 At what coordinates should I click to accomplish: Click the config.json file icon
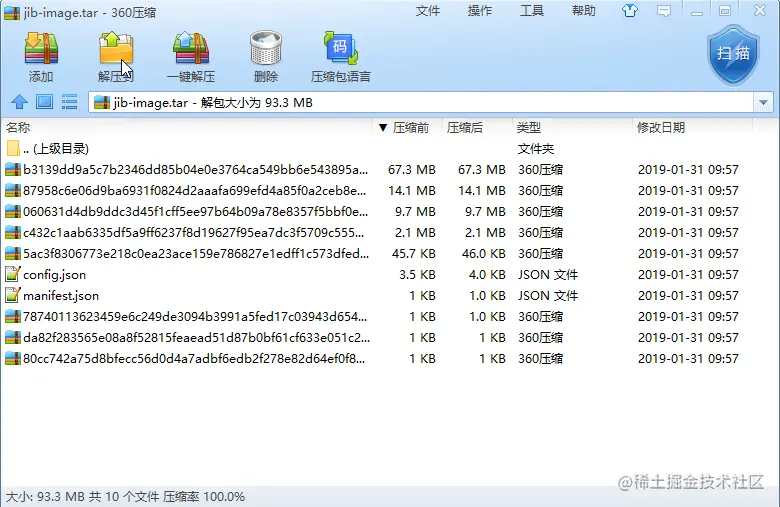point(12,275)
